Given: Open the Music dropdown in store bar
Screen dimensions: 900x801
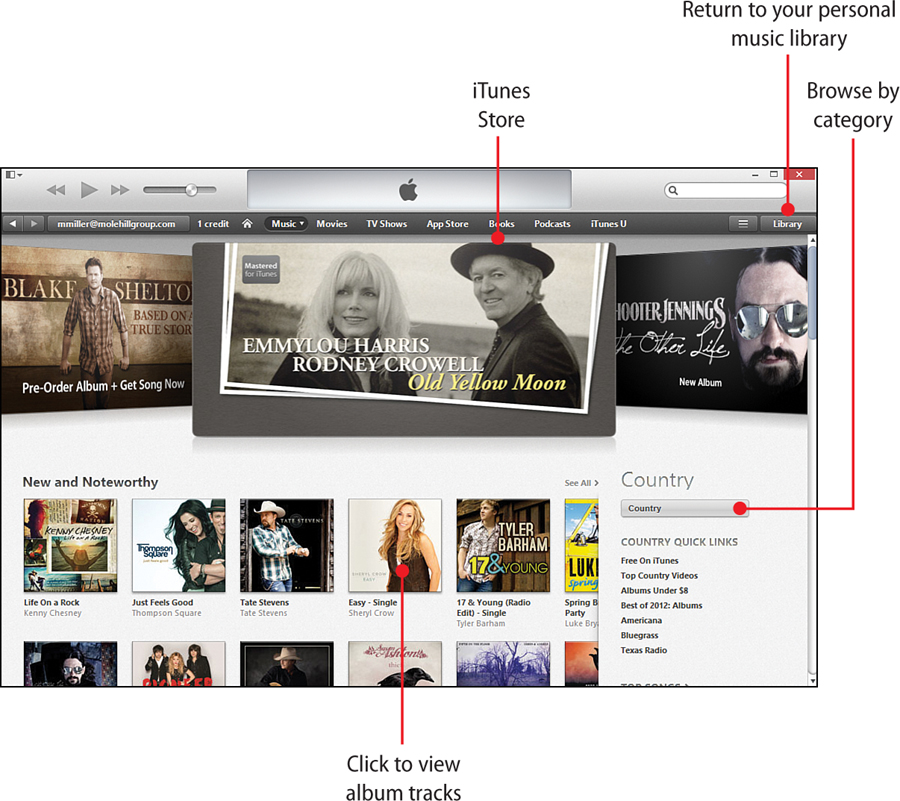Looking at the screenshot, I should tap(286, 224).
